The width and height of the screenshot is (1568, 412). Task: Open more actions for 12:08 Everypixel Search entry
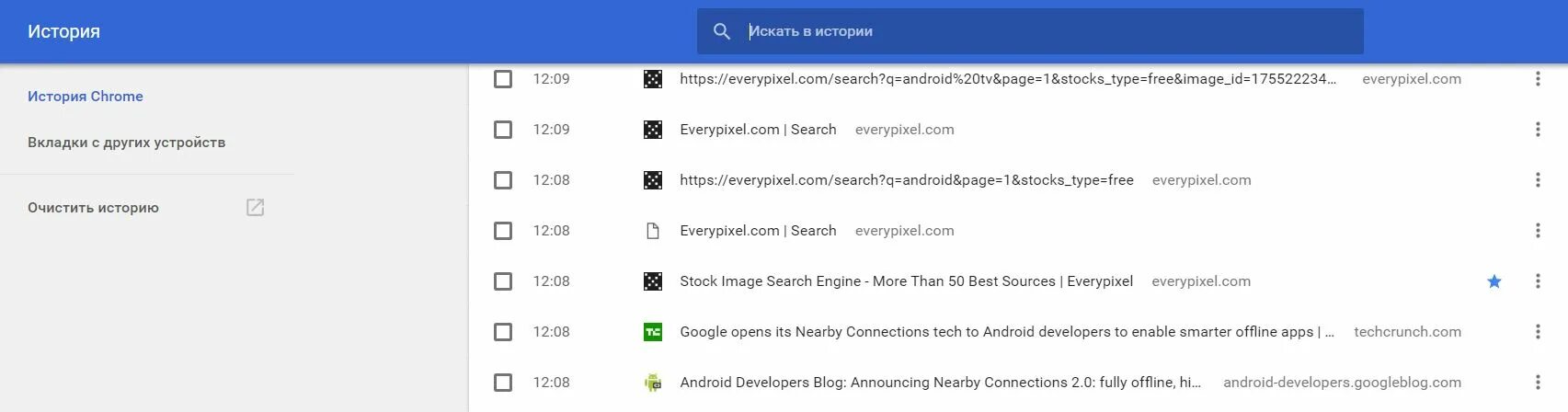pos(1538,231)
